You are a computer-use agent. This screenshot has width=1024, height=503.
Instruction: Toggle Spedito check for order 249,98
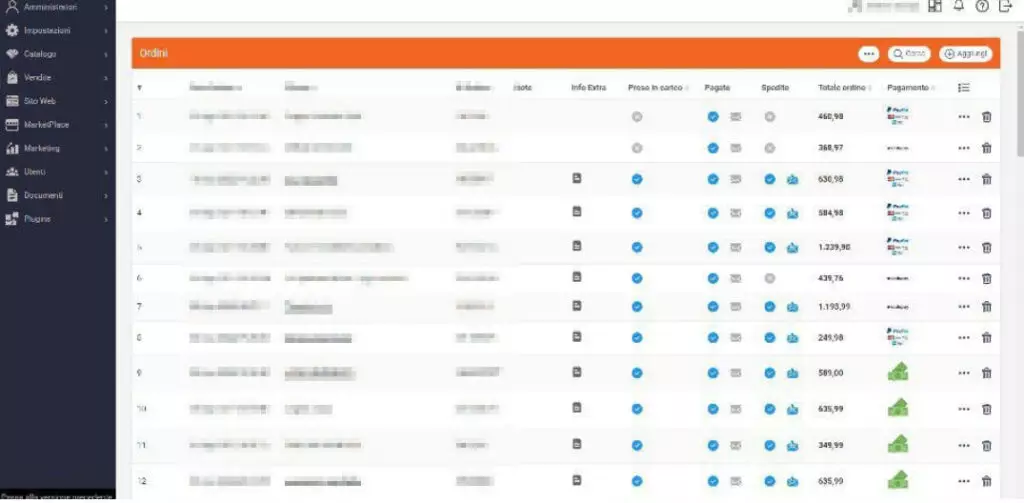[770, 338]
